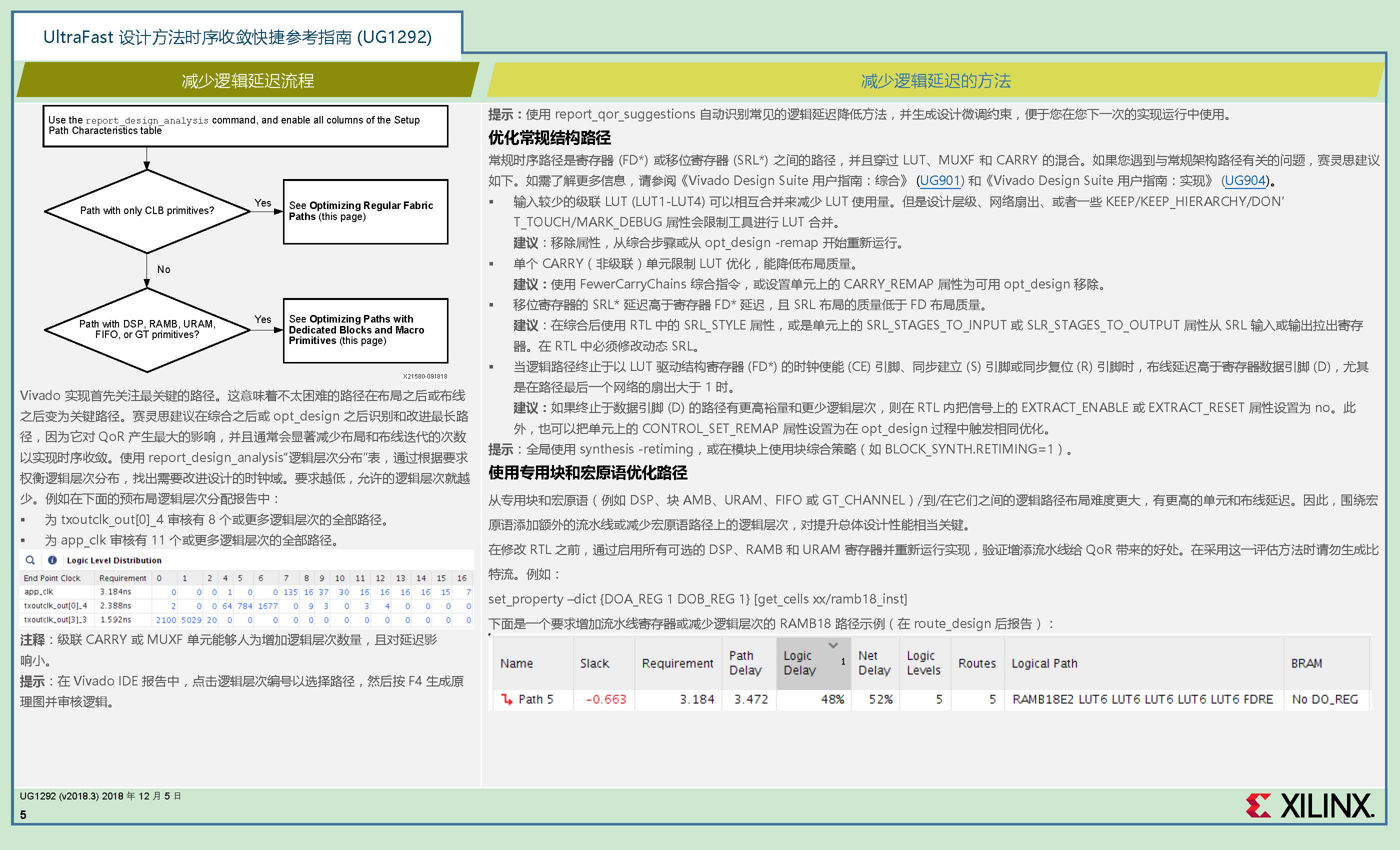Select the decision diamond Path with only CLB primitives

click(146, 210)
